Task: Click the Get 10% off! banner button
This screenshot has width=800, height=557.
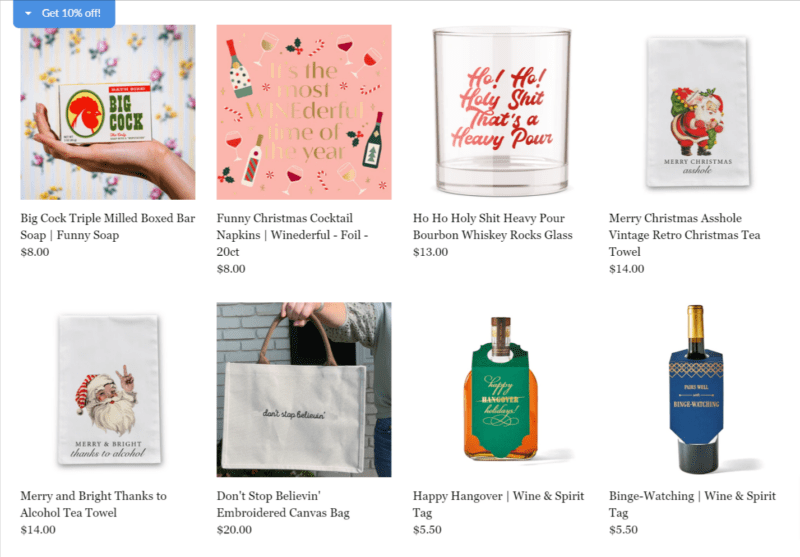Action: [64, 13]
